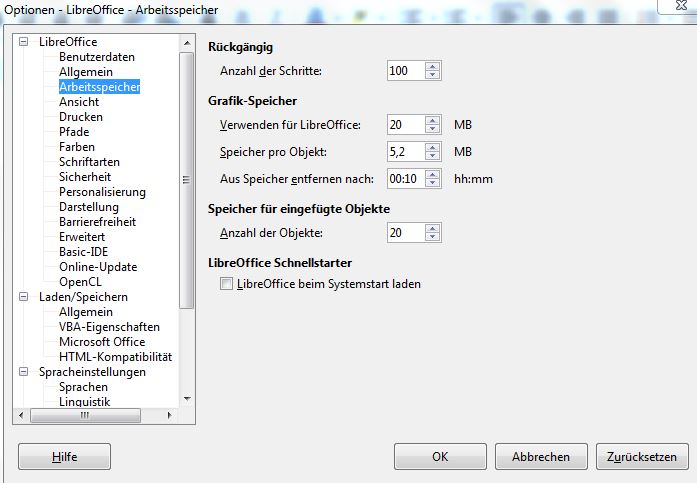Click the Anzahl der Objekte field
Image resolution: width=697 pixels, height=483 pixels.
406,233
